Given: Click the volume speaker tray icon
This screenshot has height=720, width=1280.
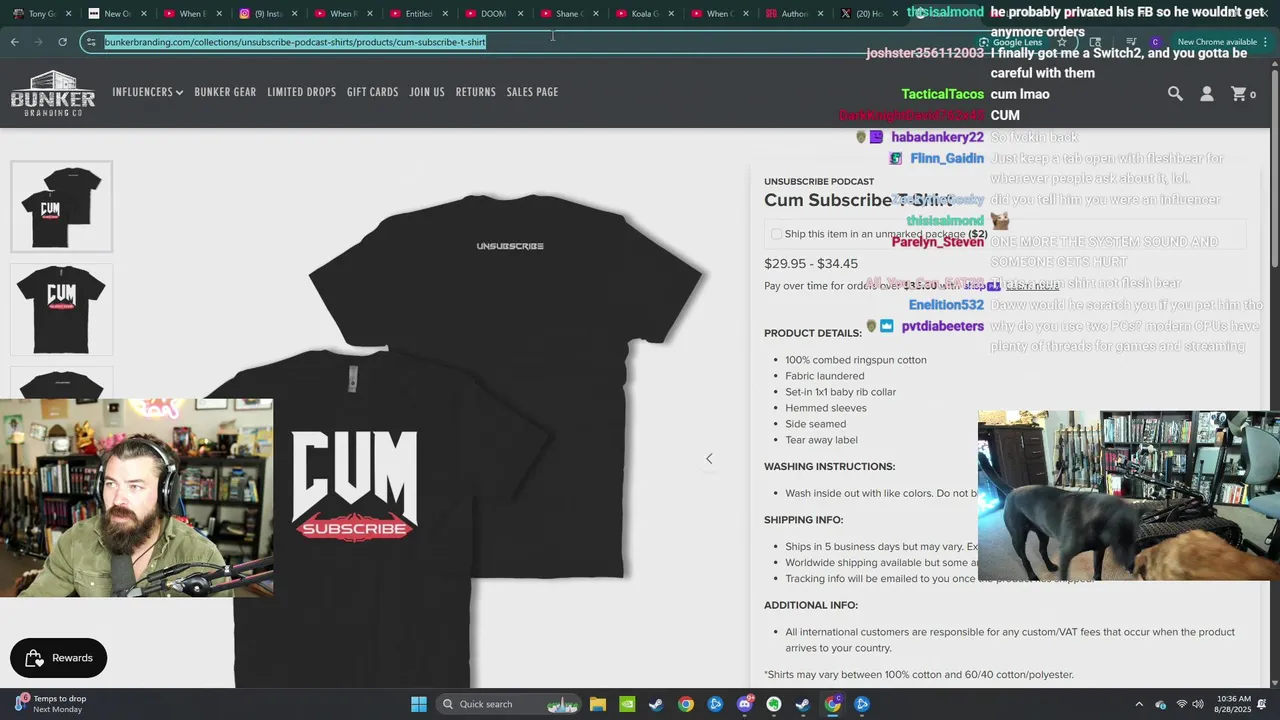Looking at the screenshot, I should tap(1200, 704).
